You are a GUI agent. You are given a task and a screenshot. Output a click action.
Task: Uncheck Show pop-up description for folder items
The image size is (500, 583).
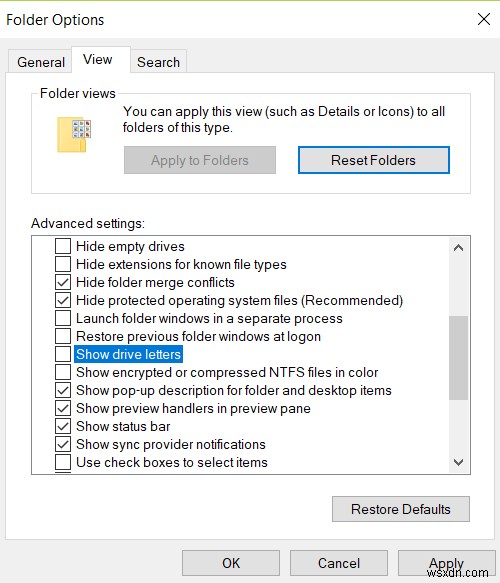pos(63,390)
